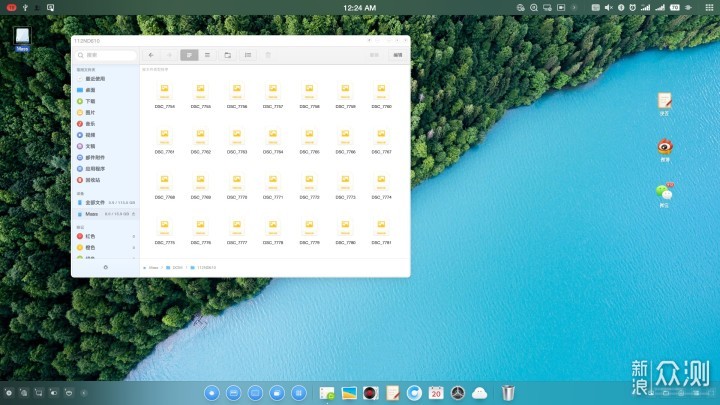The width and height of the screenshot is (720, 405).
Task: Open sidebar settings gear icon
Action: click(x=106, y=267)
